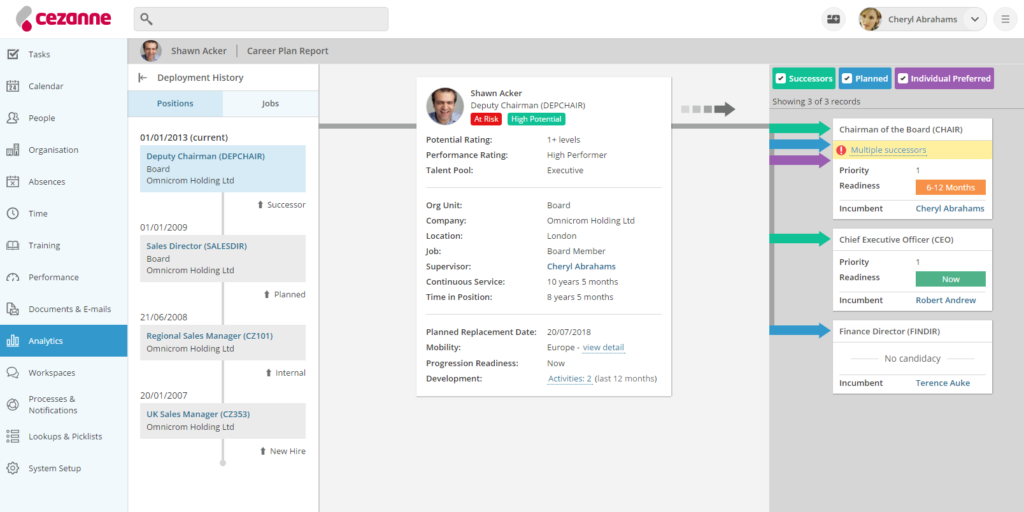Open the Time clock icon
1024x512 pixels.
[x=12, y=214]
